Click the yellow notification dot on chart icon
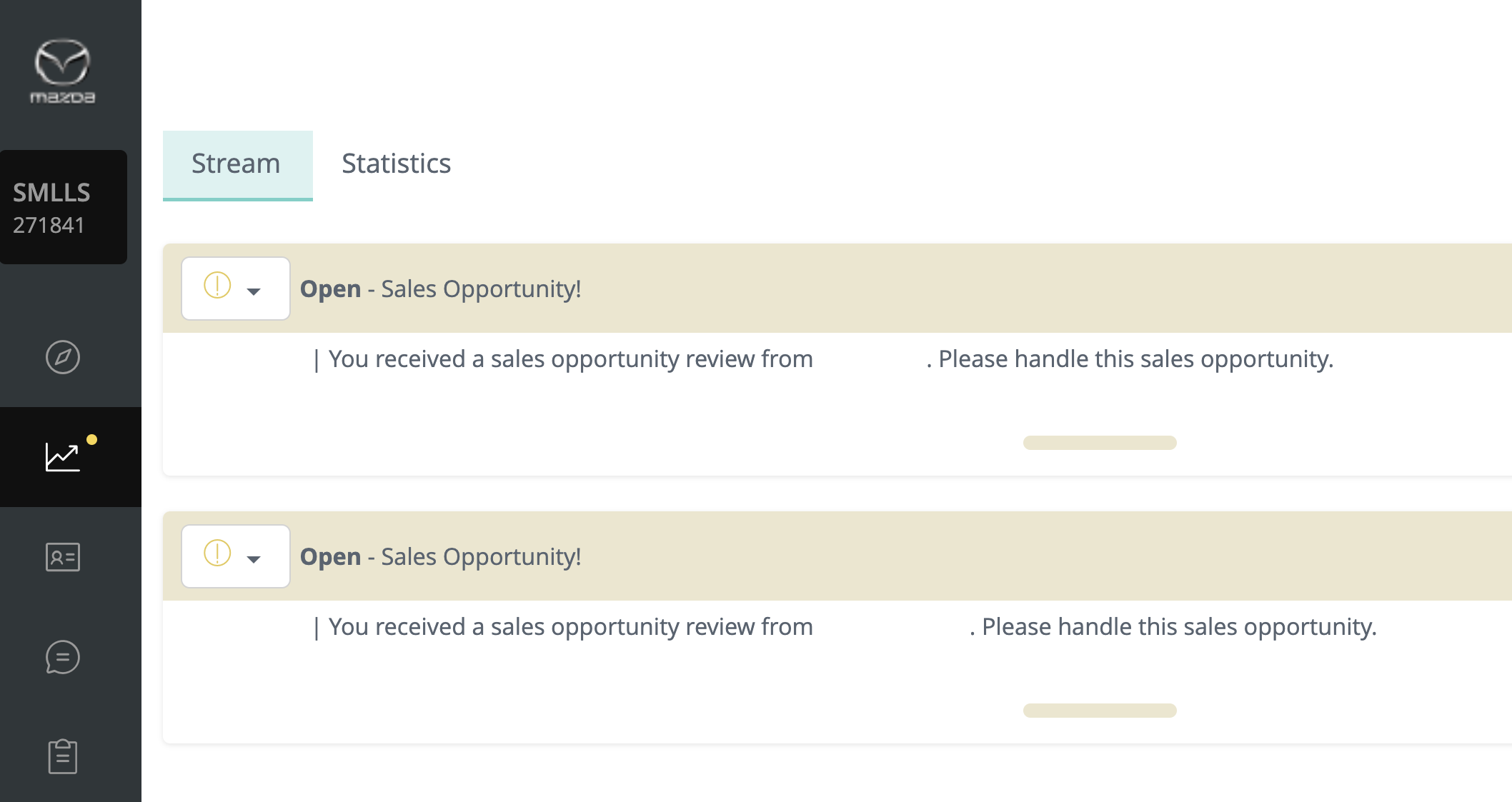 [91, 440]
